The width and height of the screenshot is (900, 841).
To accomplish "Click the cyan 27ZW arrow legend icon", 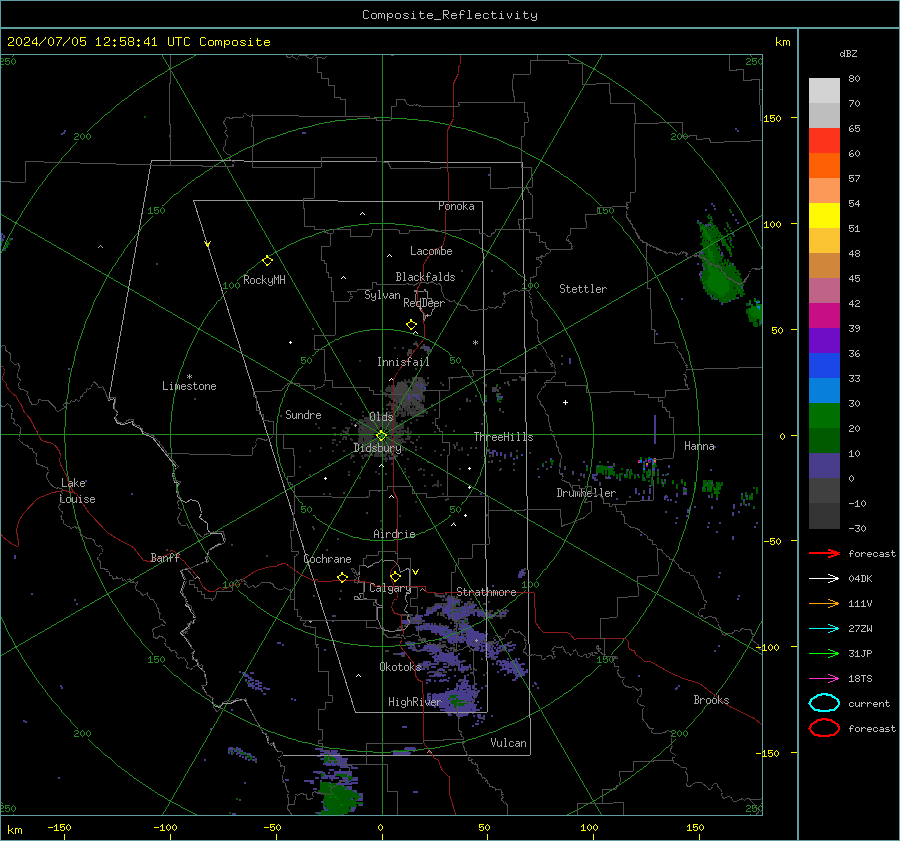I will tap(824, 629).
